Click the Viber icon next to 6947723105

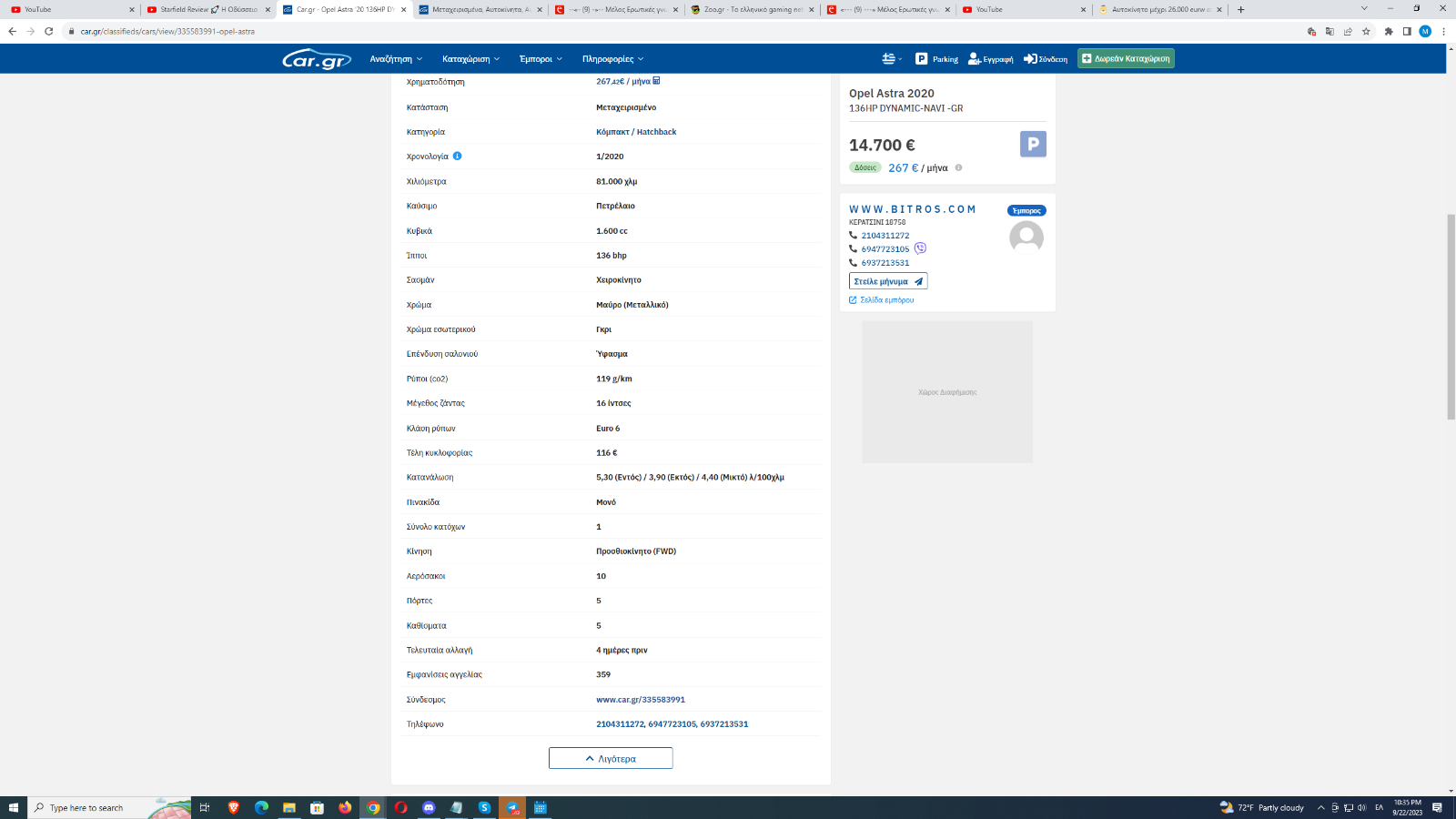(920, 248)
